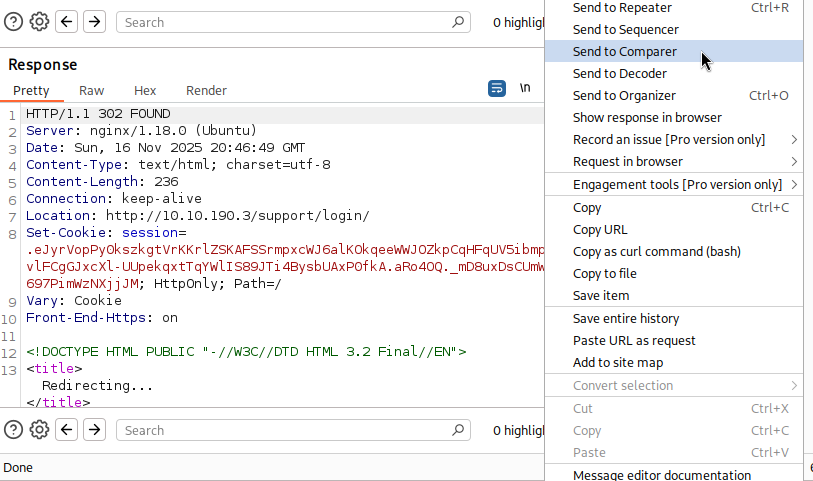Click the HTTP/1.1 302 FOUND line

(98, 114)
